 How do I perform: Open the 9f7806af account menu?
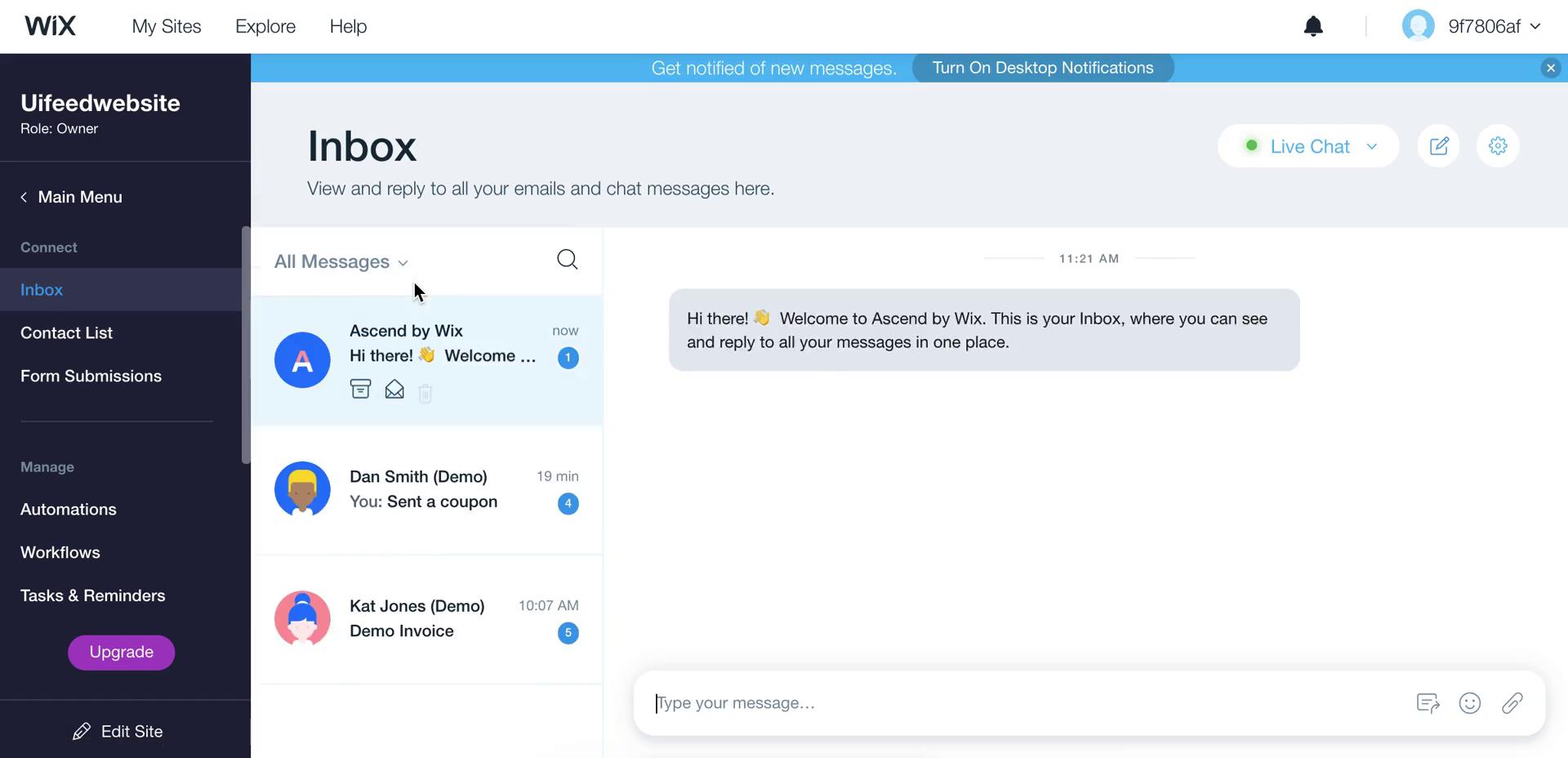point(1494,26)
